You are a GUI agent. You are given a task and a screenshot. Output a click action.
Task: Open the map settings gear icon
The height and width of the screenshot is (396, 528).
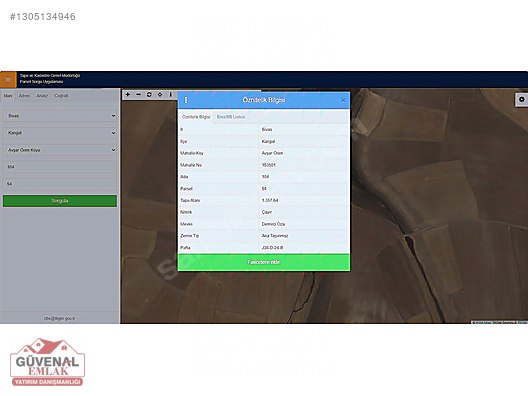[522, 99]
